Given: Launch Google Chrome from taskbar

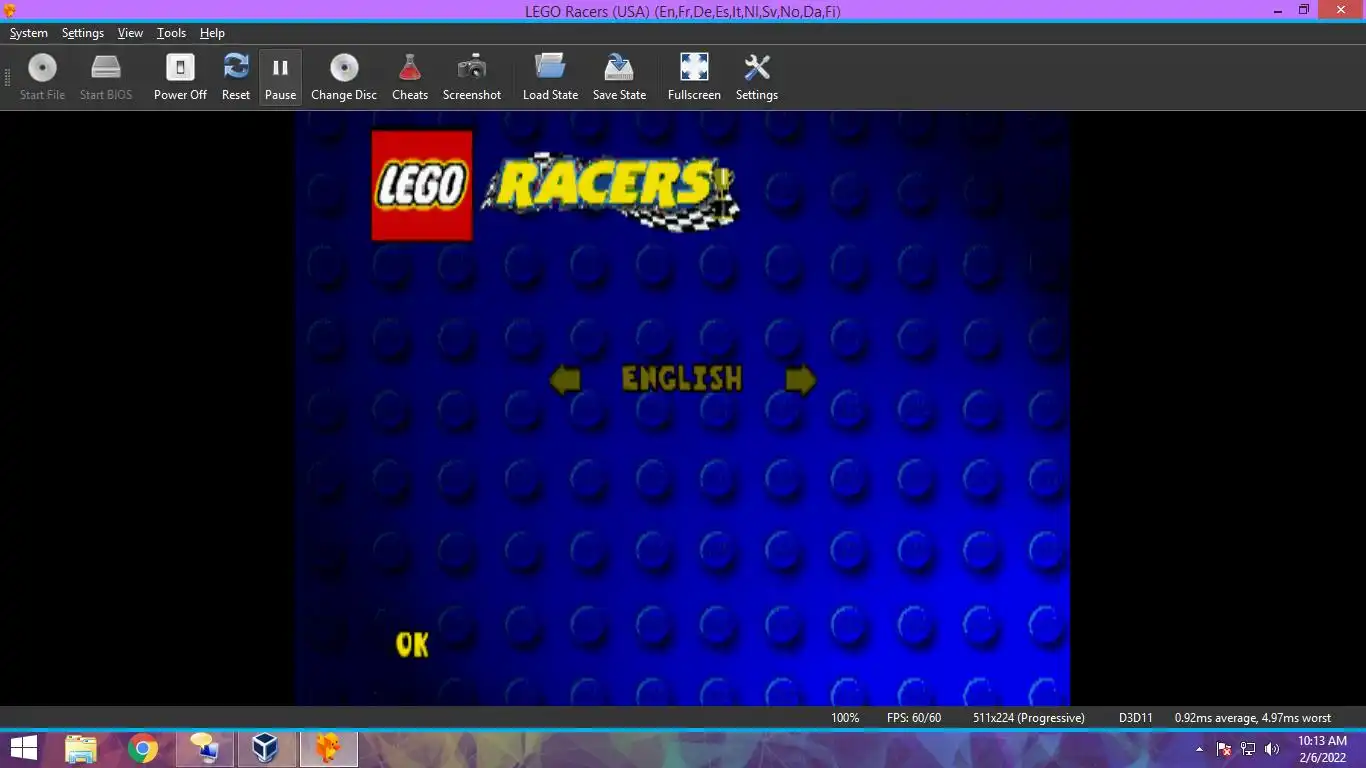Looking at the screenshot, I should 143,748.
